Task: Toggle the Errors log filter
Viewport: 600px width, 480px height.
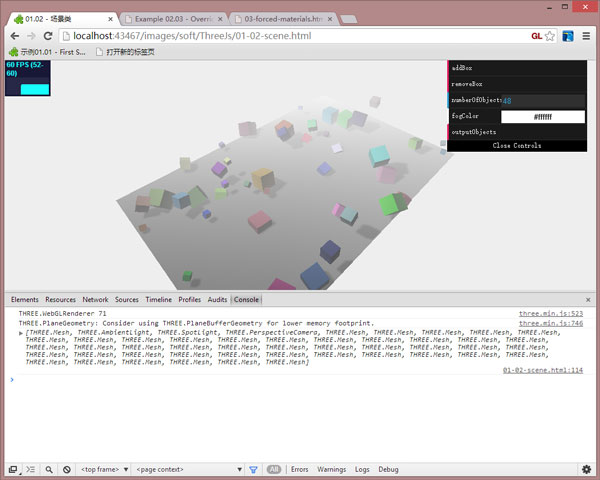Action: (x=299, y=469)
